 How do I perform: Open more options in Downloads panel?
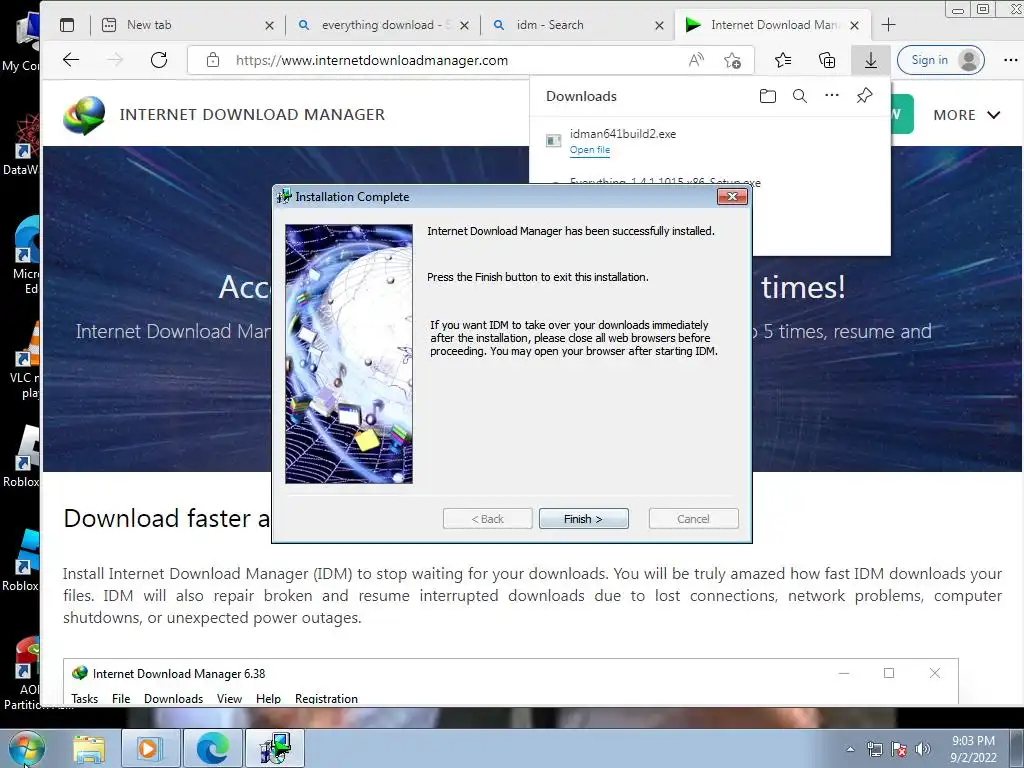point(831,95)
